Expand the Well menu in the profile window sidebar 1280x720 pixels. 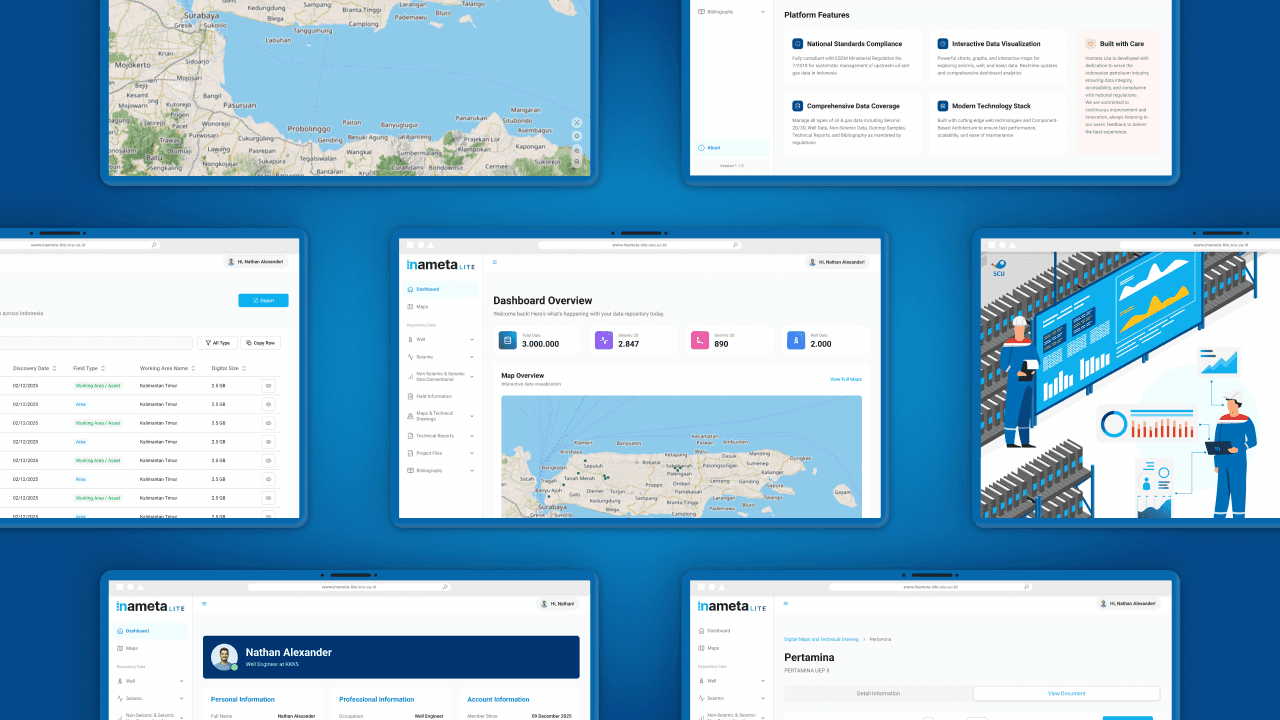(181, 681)
